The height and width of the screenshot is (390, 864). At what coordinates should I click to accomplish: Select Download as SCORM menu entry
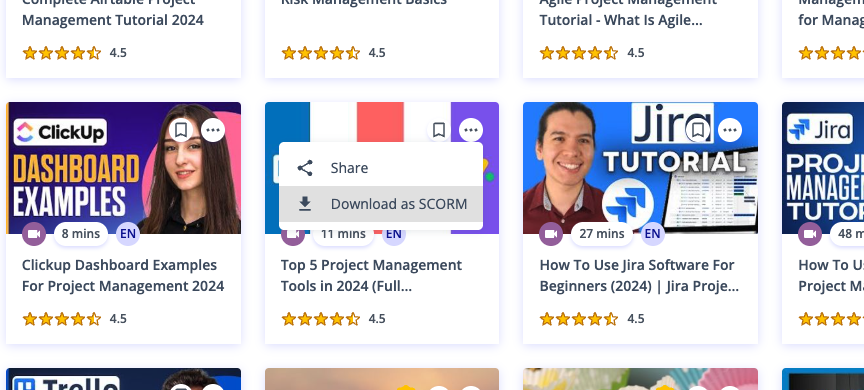381,204
